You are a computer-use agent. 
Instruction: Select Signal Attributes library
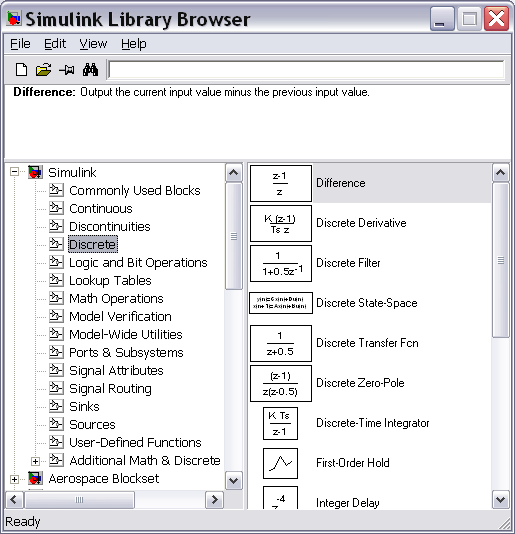click(x=116, y=371)
